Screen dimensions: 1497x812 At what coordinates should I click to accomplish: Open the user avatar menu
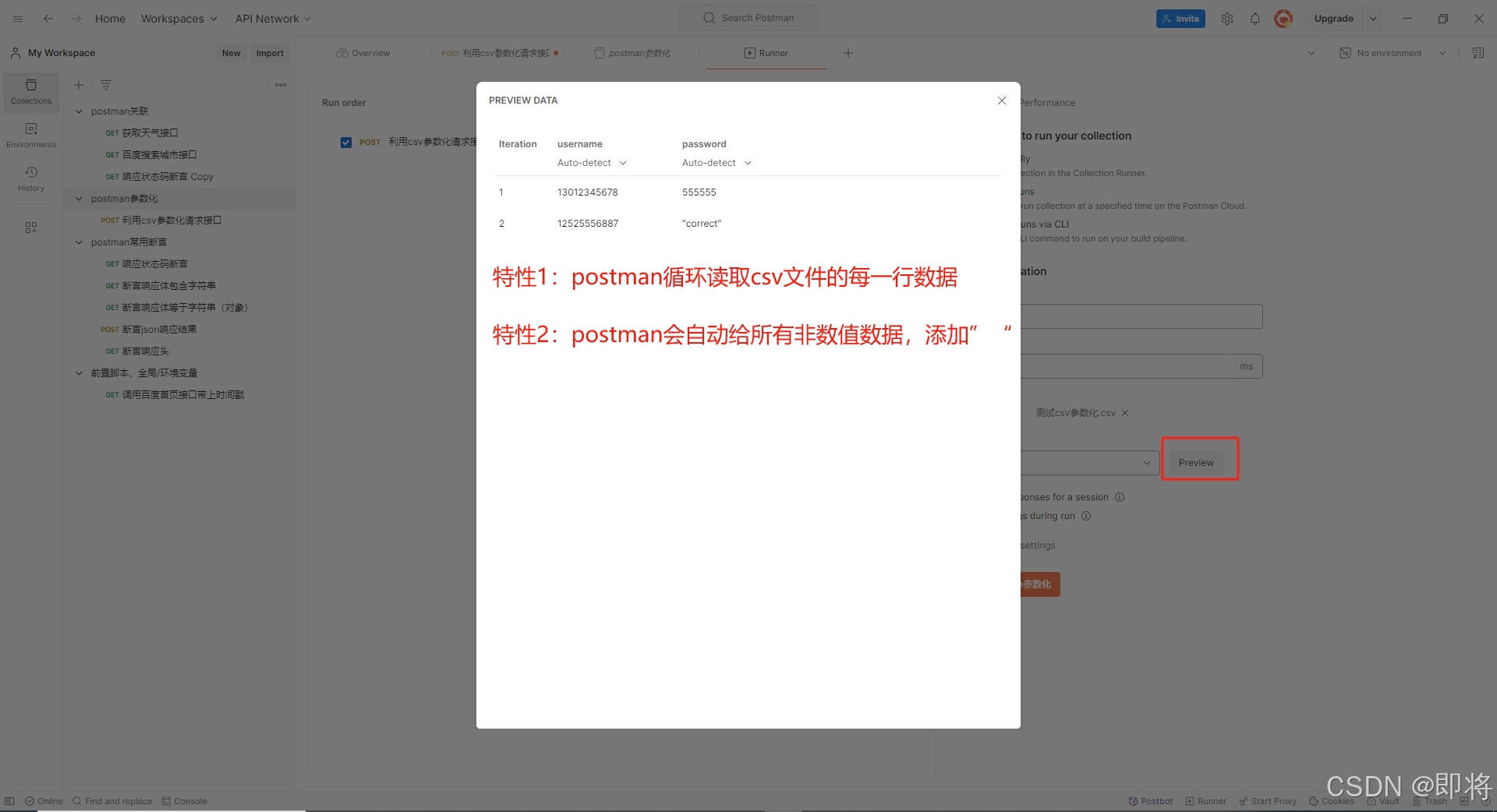coord(1283,19)
